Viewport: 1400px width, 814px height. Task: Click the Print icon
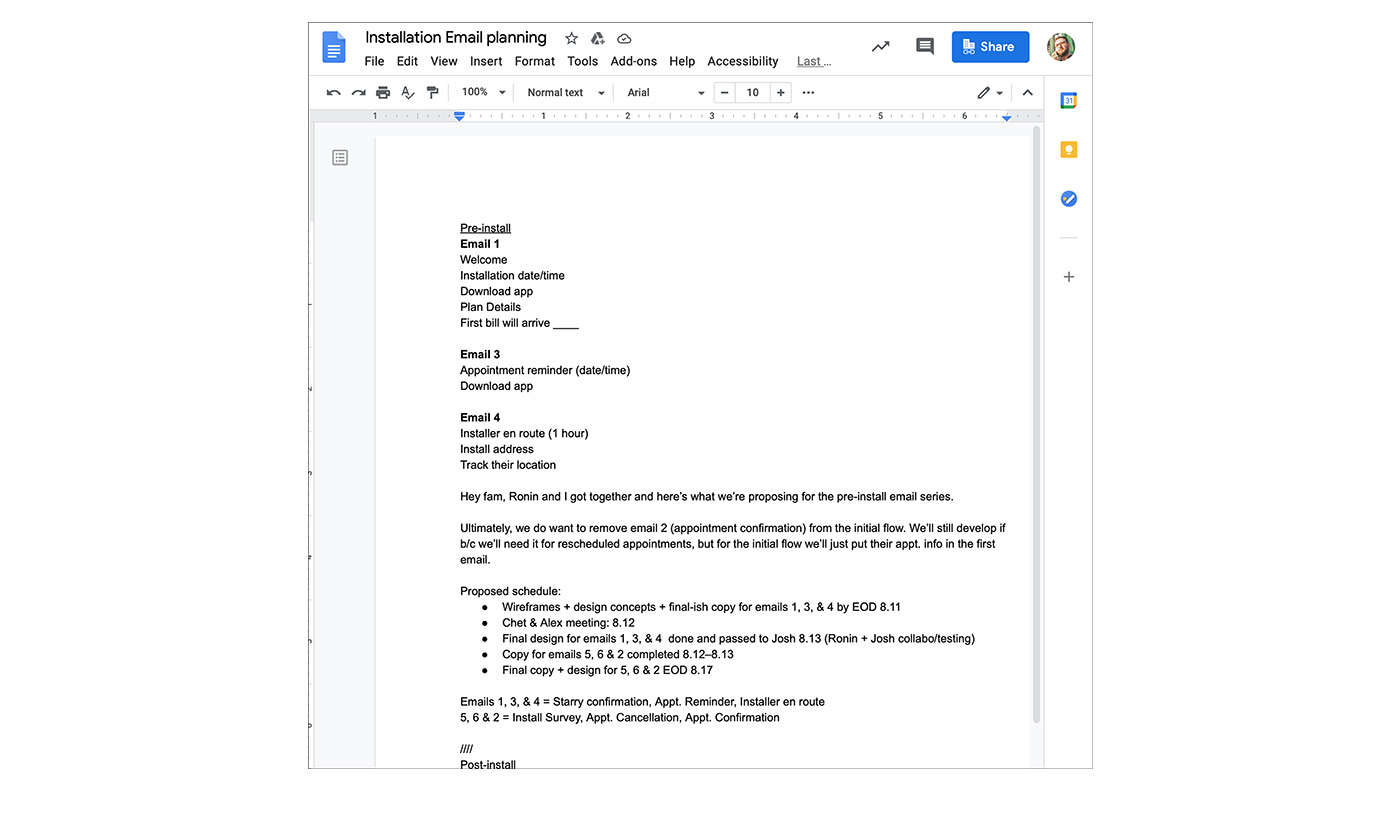coord(383,93)
